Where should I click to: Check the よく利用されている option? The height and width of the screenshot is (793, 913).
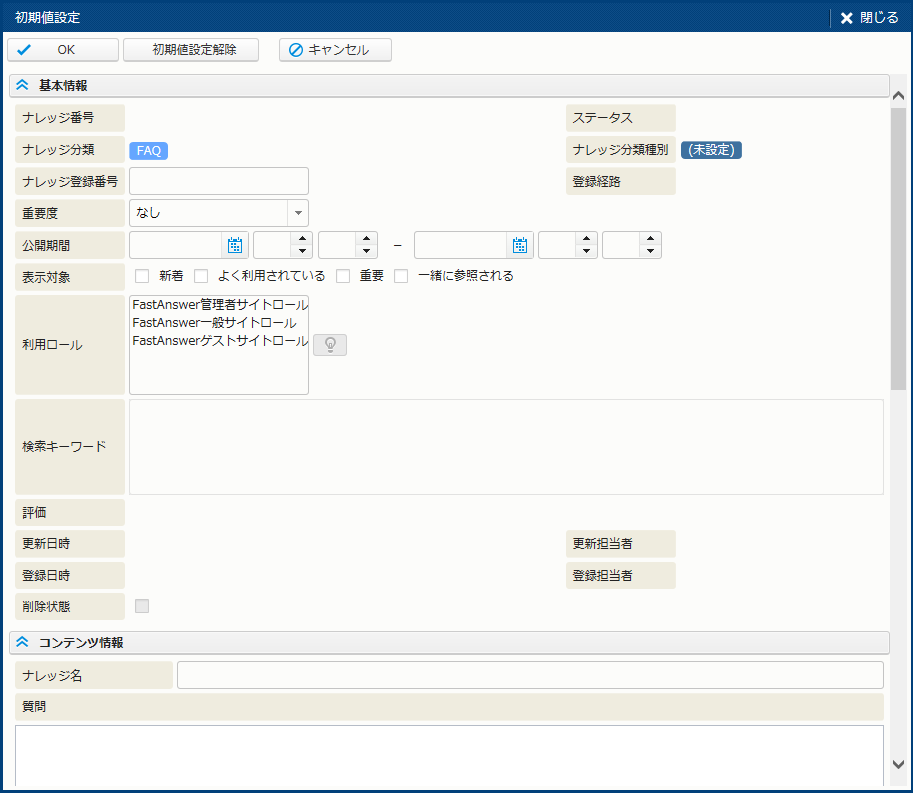(x=201, y=276)
